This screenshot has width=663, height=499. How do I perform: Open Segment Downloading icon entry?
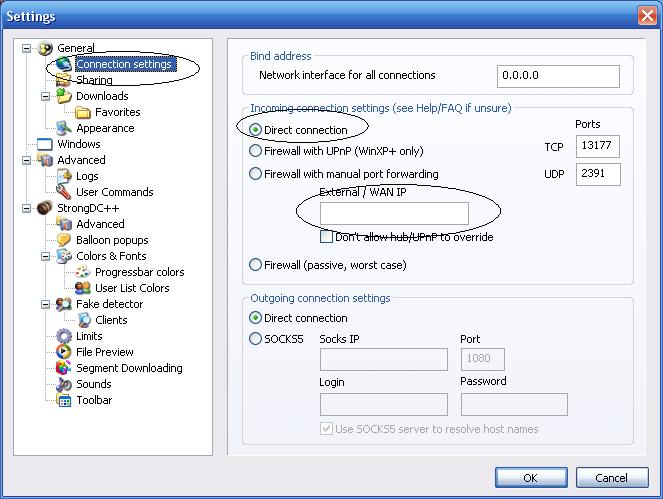64,368
